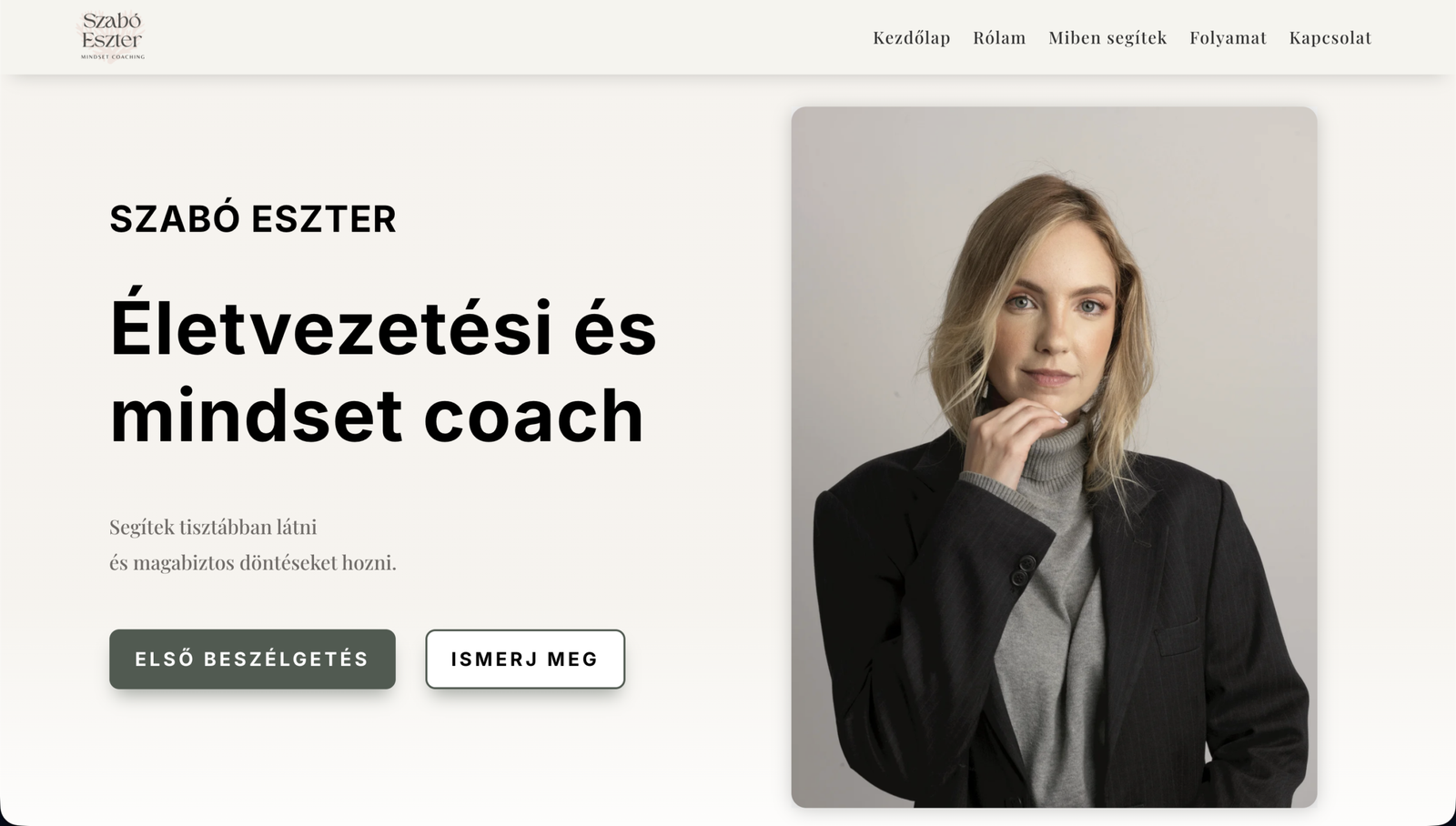This screenshot has height=826, width=1456.
Task: Click the woman's face in the photo
Action: [1054, 318]
